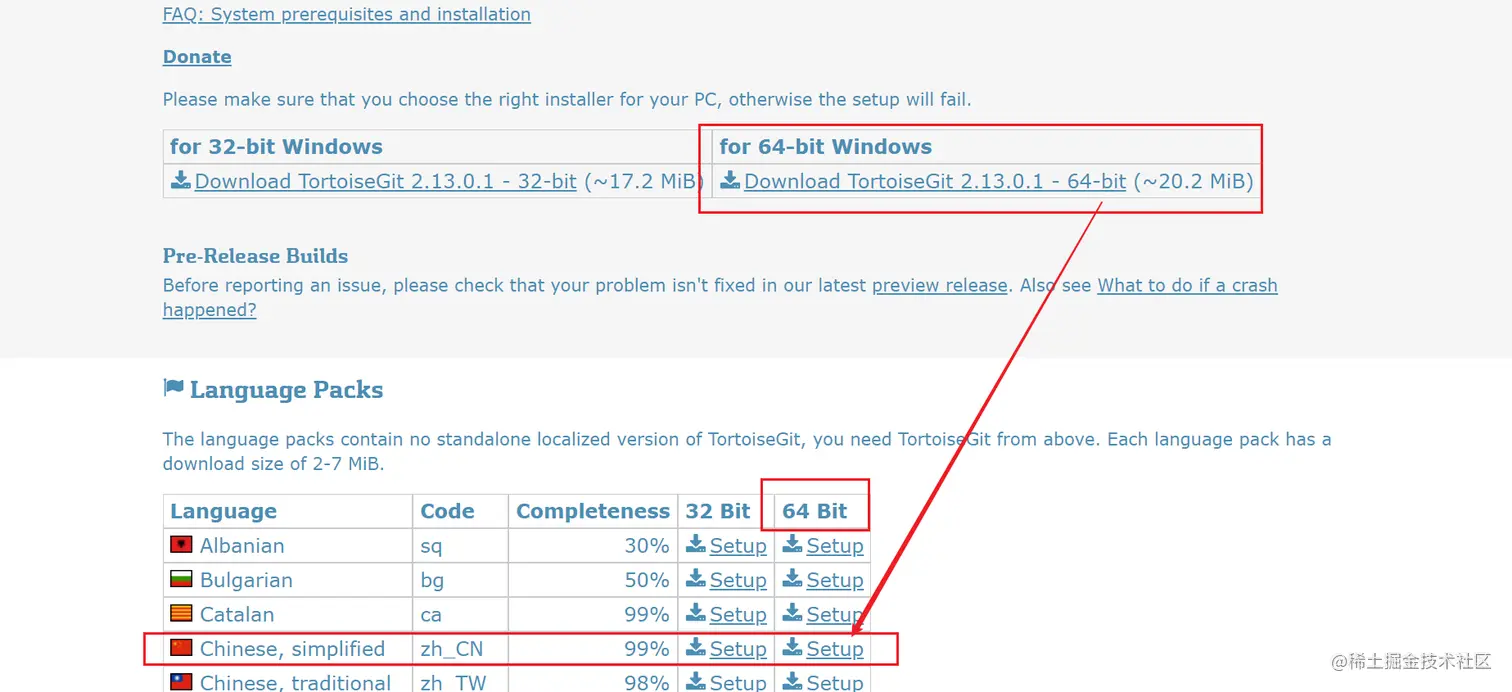1512x692 pixels.
Task: Click the Albanian language name
Action: (x=242, y=546)
